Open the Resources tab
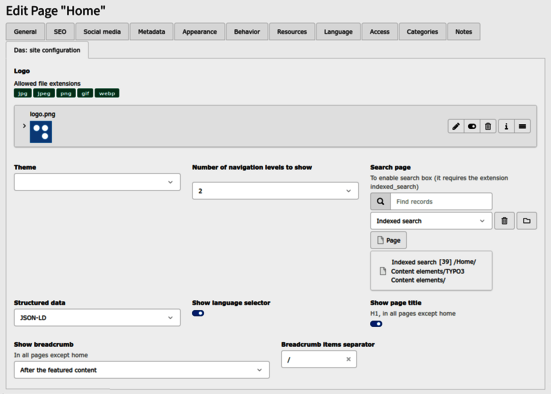Screen dimensions: 551x394 pos(292,32)
